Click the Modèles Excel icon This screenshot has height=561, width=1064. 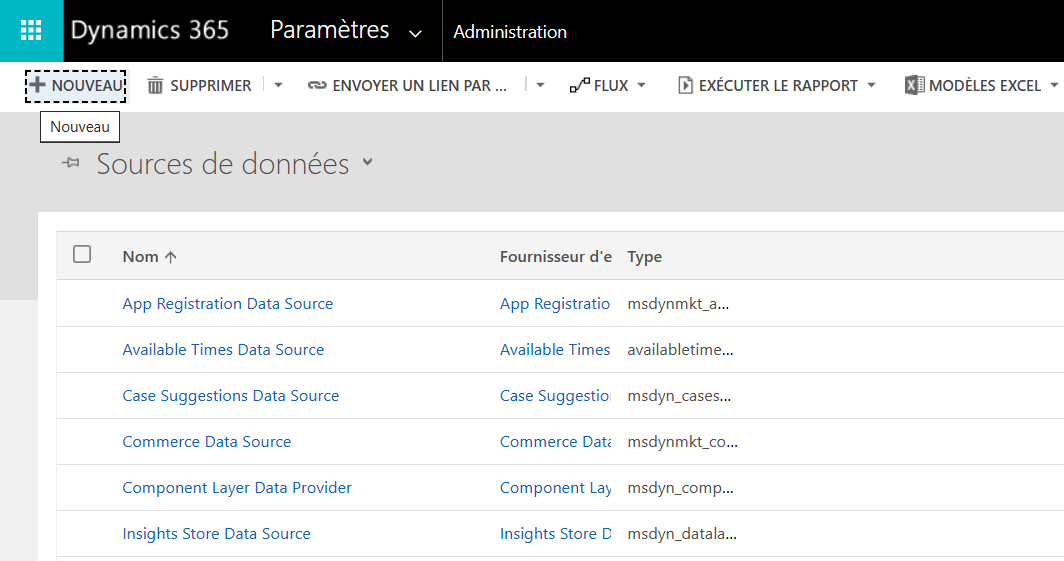pos(914,86)
